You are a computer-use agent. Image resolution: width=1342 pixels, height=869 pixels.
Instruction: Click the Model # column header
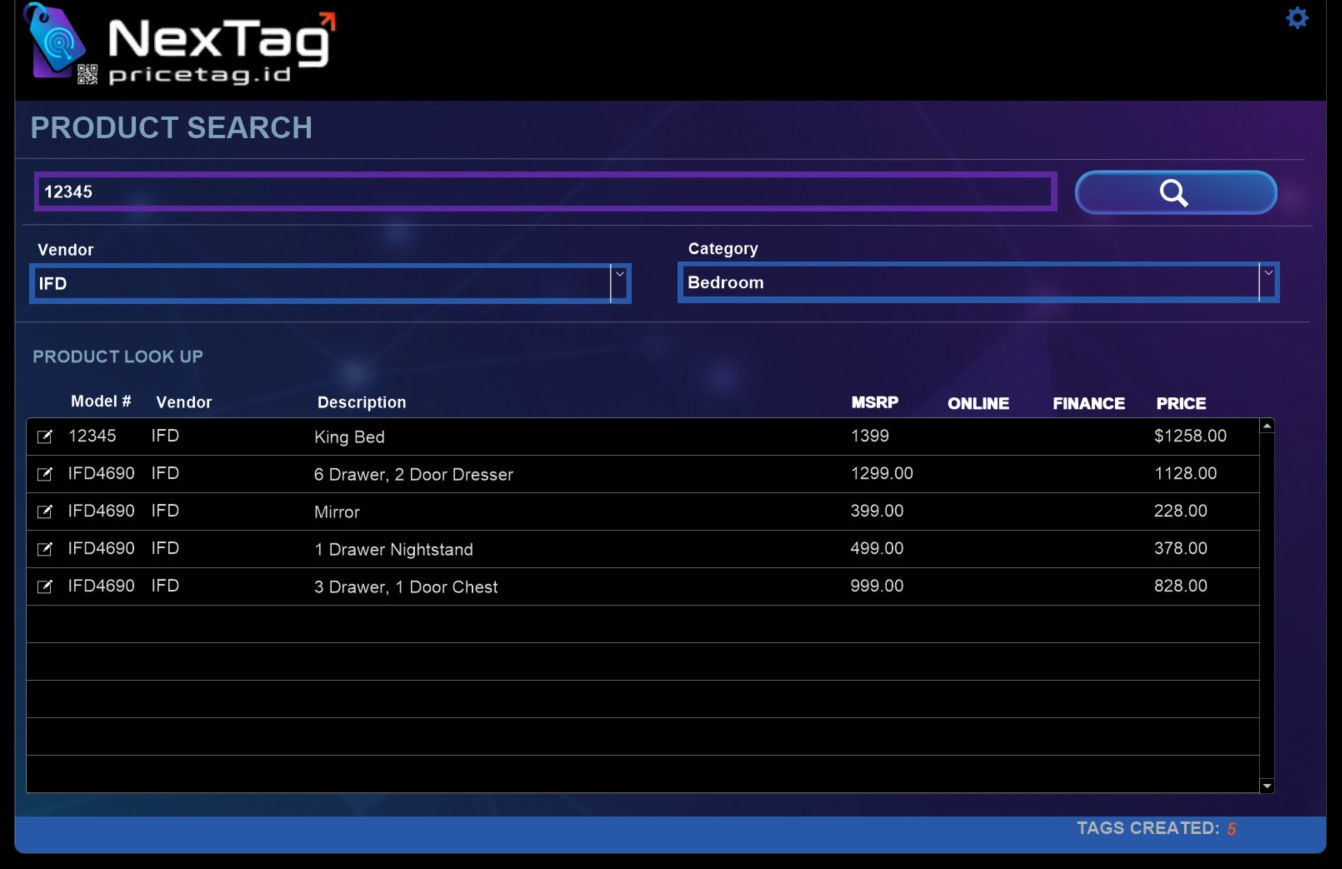click(101, 402)
